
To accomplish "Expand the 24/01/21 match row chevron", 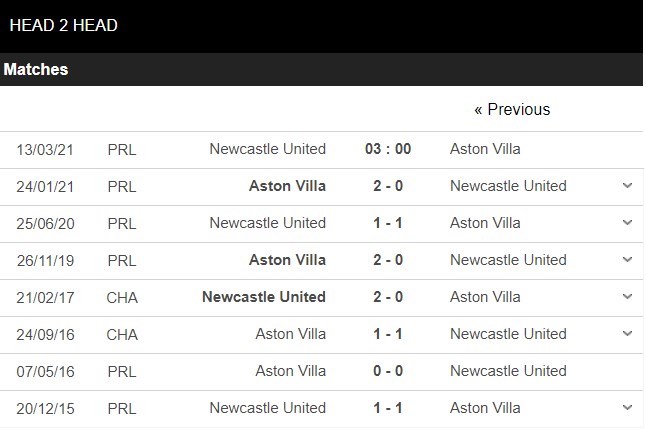I will [x=627, y=186].
